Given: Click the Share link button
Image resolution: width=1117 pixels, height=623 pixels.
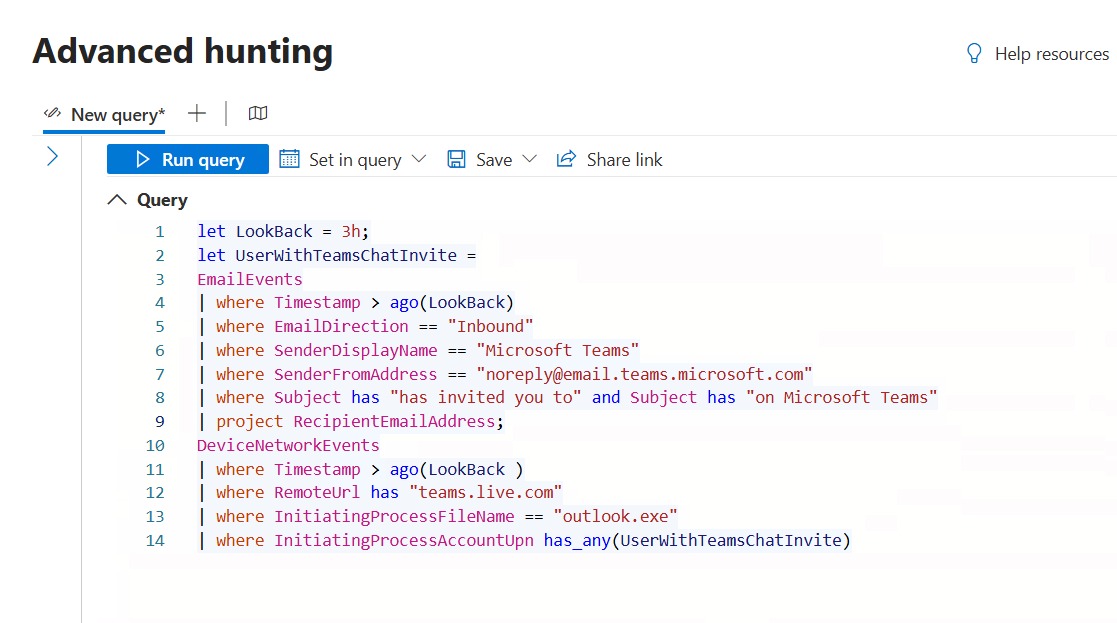Looking at the screenshot, I should (x=609, y=159).
